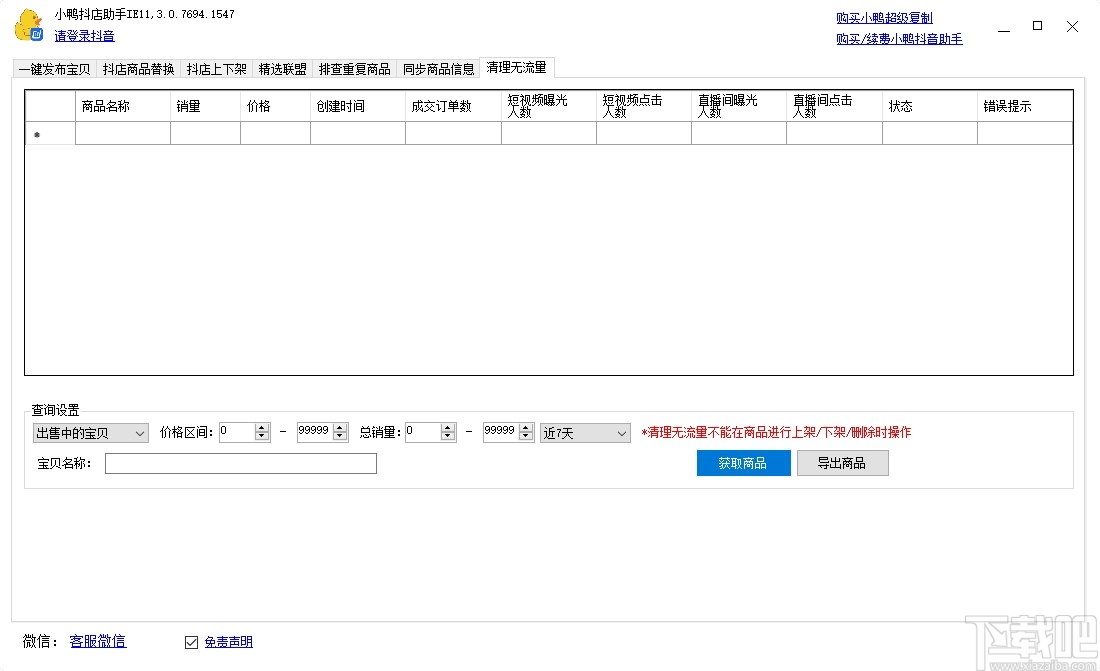Open 购买小鸭超级复制 link
Screen dimensions: 1100x671
(x=884, y=18)
